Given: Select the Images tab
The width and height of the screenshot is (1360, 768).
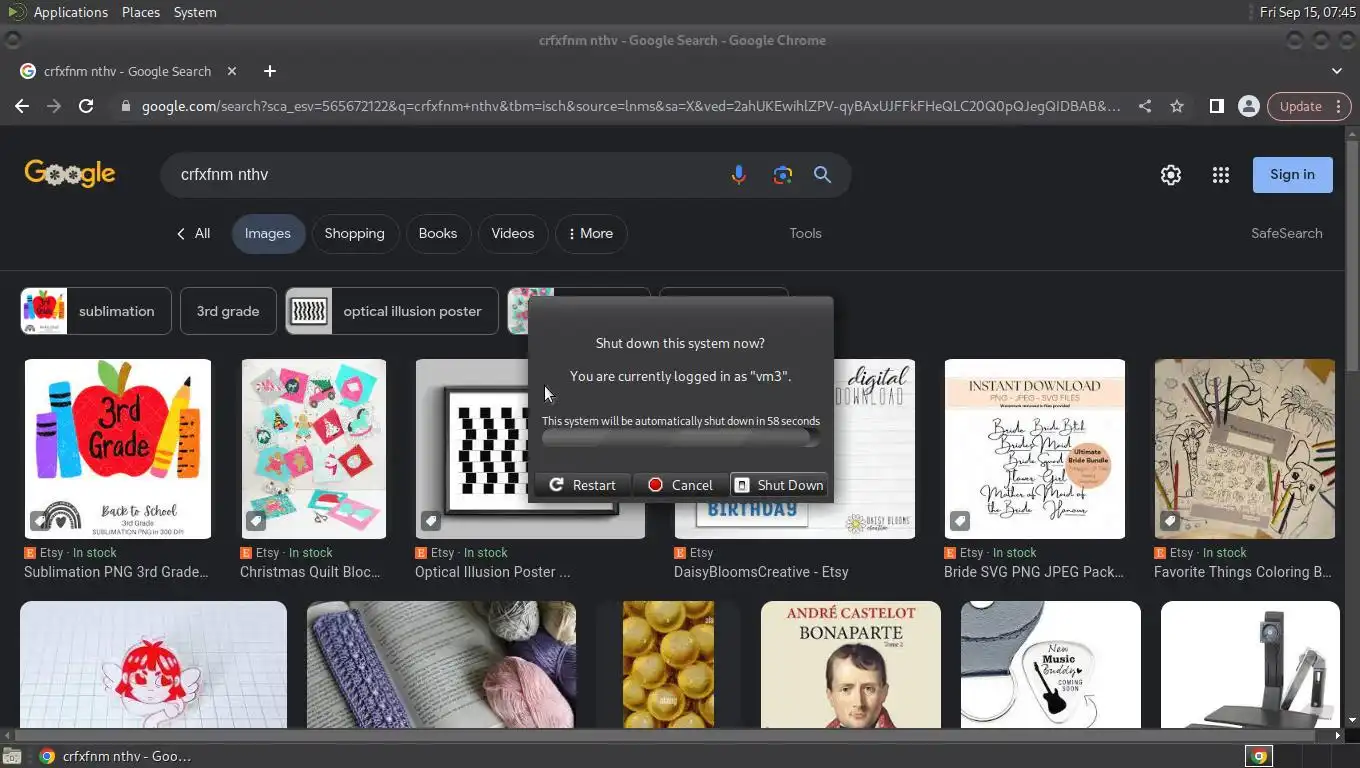Looking at the screenshot, I should click(x=267, y=233).
